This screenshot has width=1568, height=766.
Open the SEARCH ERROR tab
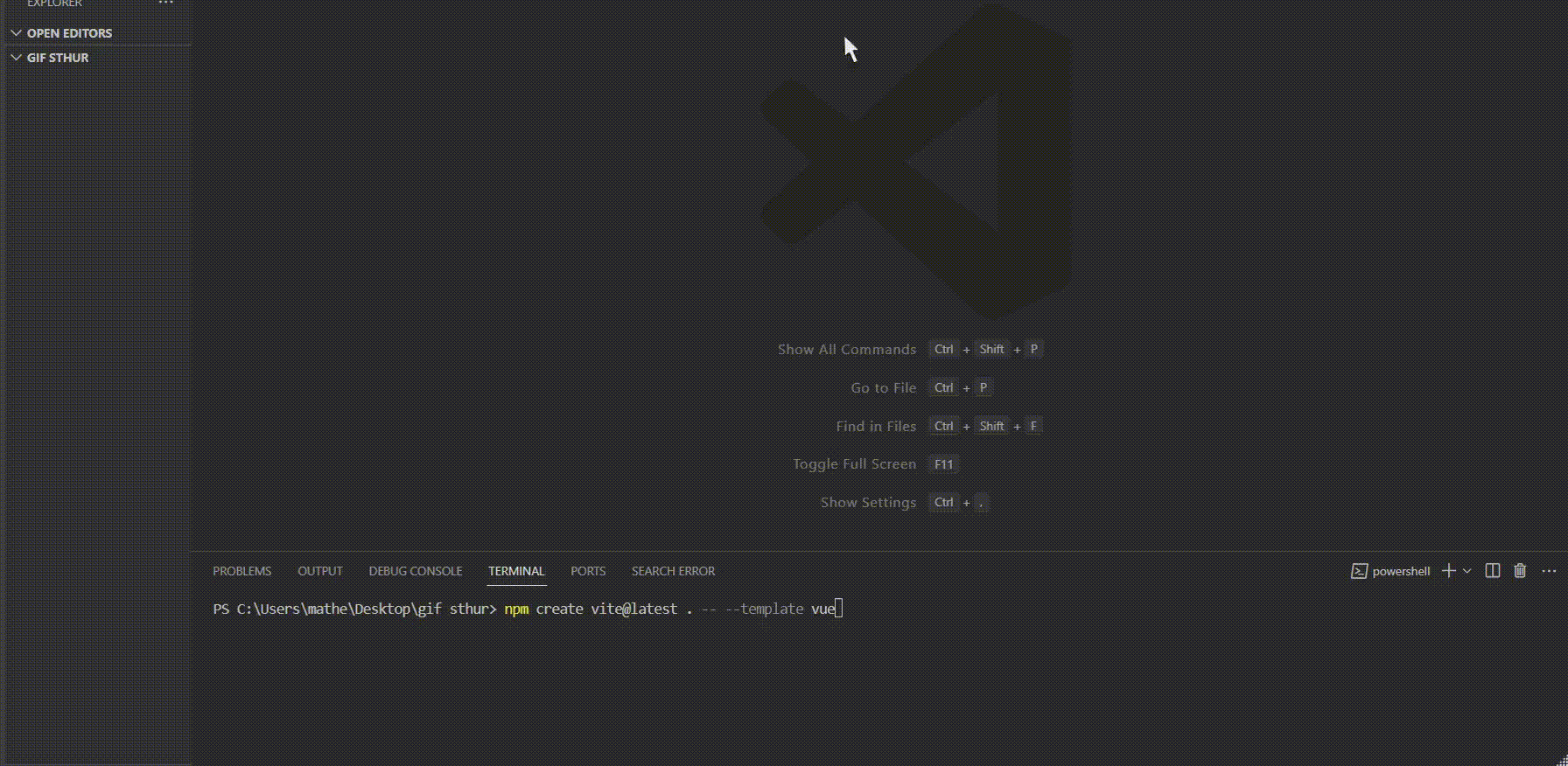pos(673,571)
